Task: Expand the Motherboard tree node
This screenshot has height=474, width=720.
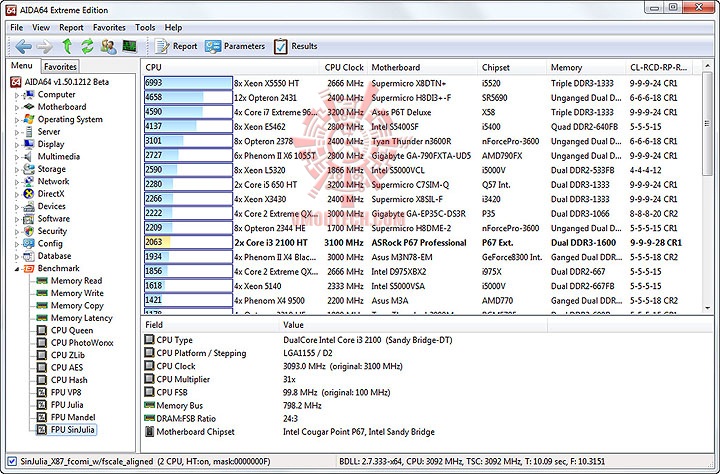Action: pos(17,107)
